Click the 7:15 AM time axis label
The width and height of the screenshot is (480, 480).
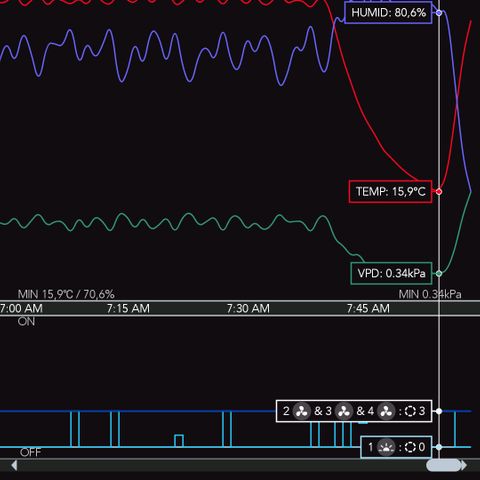[x=128, y=308]
